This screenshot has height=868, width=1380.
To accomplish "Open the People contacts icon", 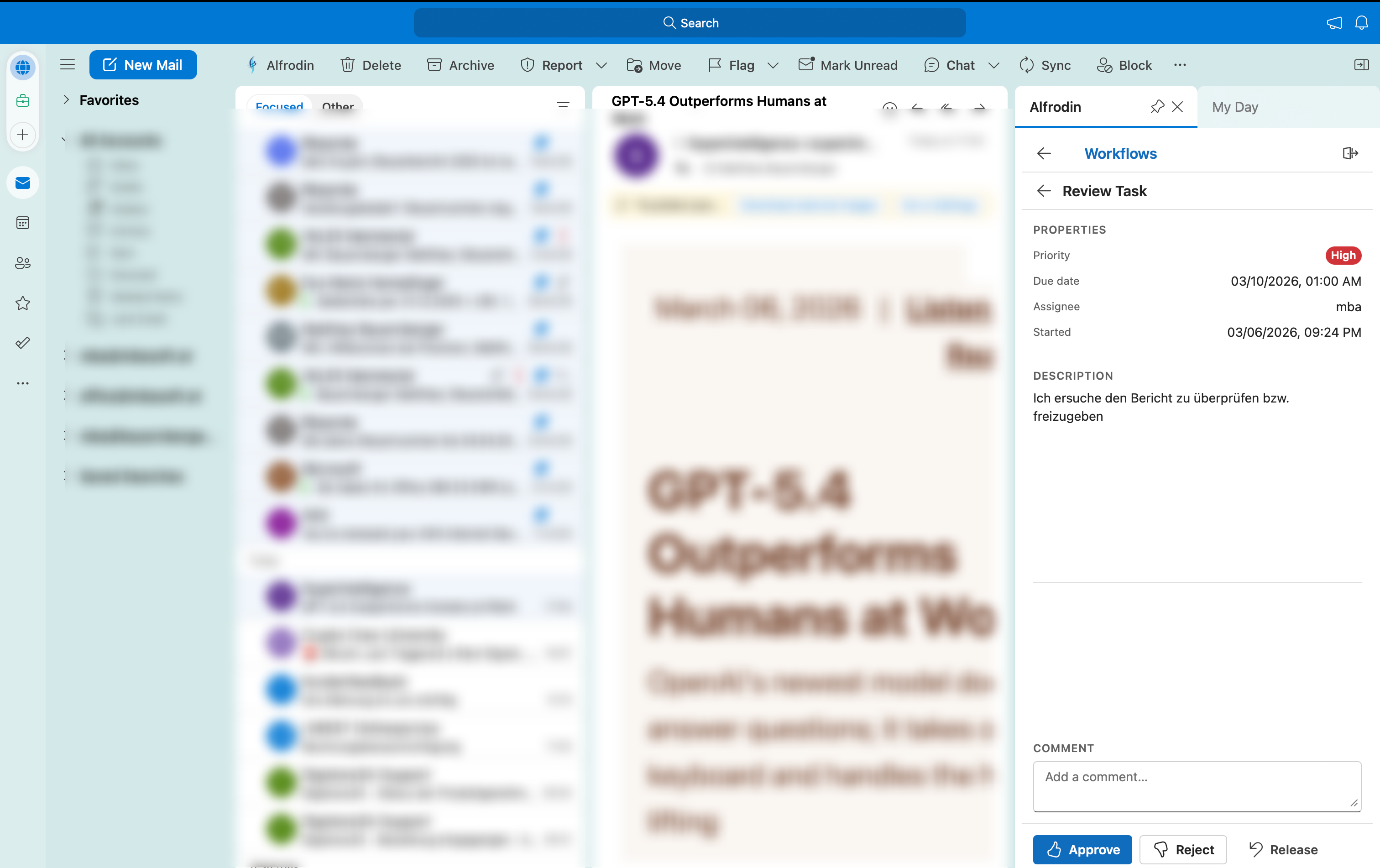I will (23, 263).
